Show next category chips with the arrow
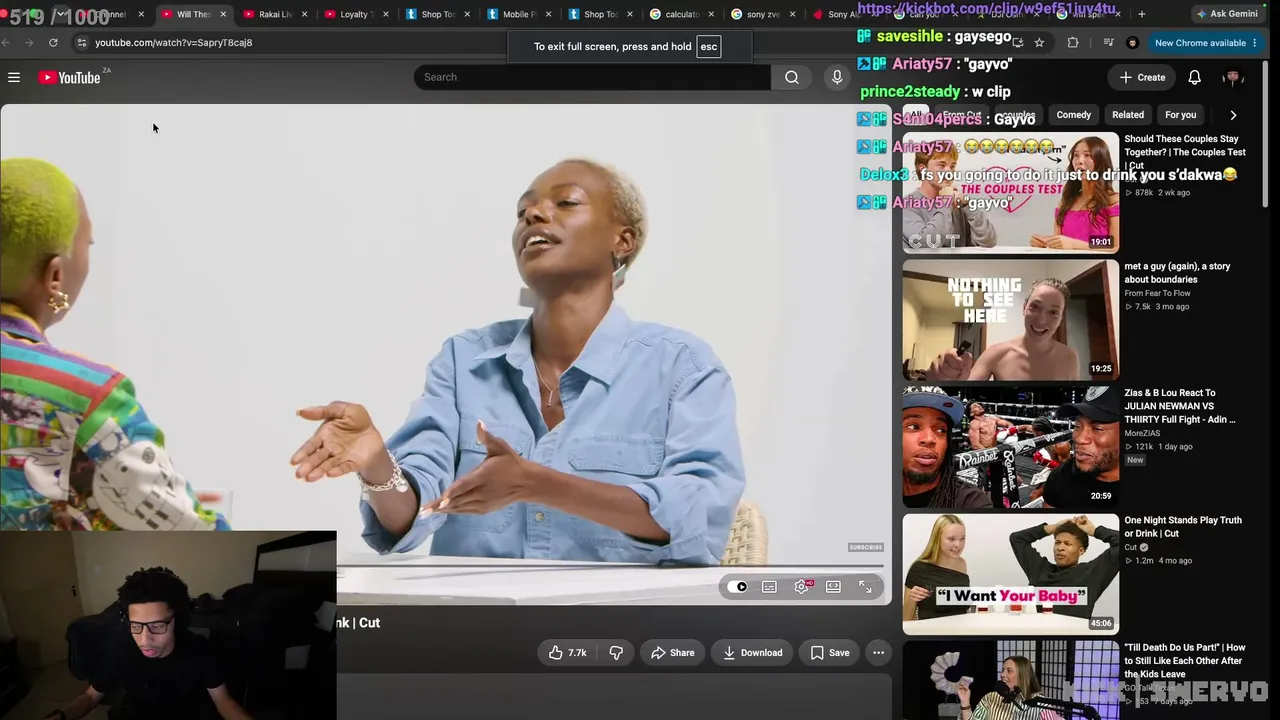1280x720 pixels. pyautogui.click(x=1233, y=115)
